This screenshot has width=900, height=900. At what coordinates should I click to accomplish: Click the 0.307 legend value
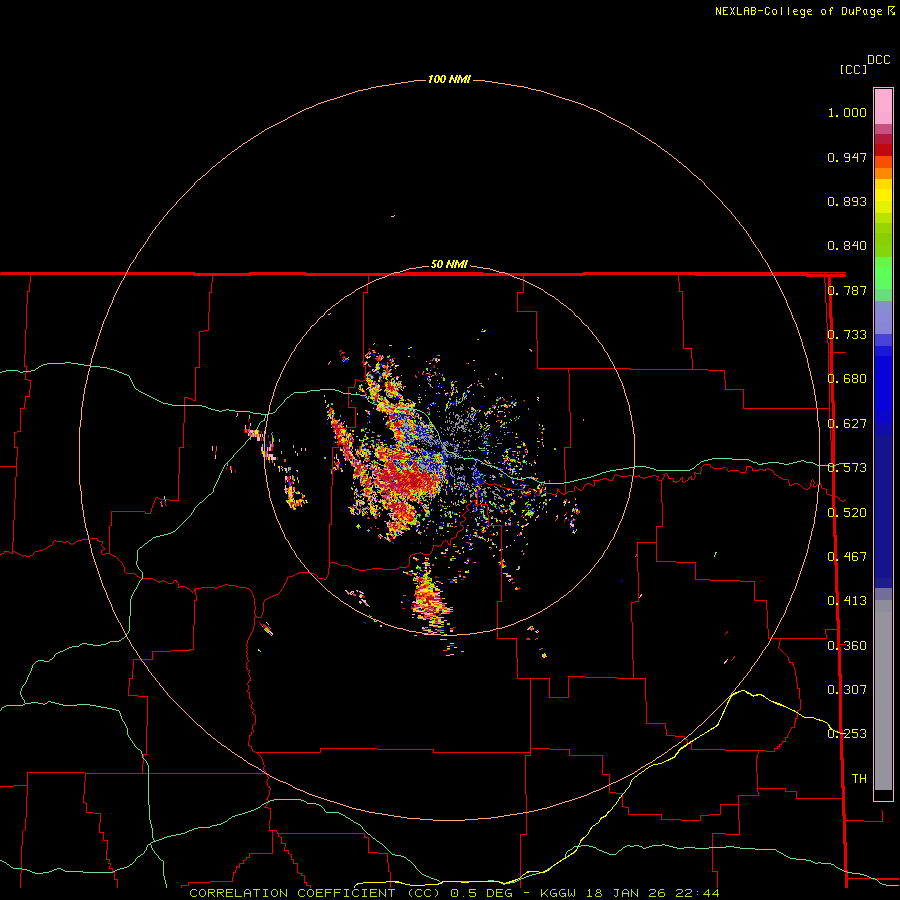pos(847,690)
